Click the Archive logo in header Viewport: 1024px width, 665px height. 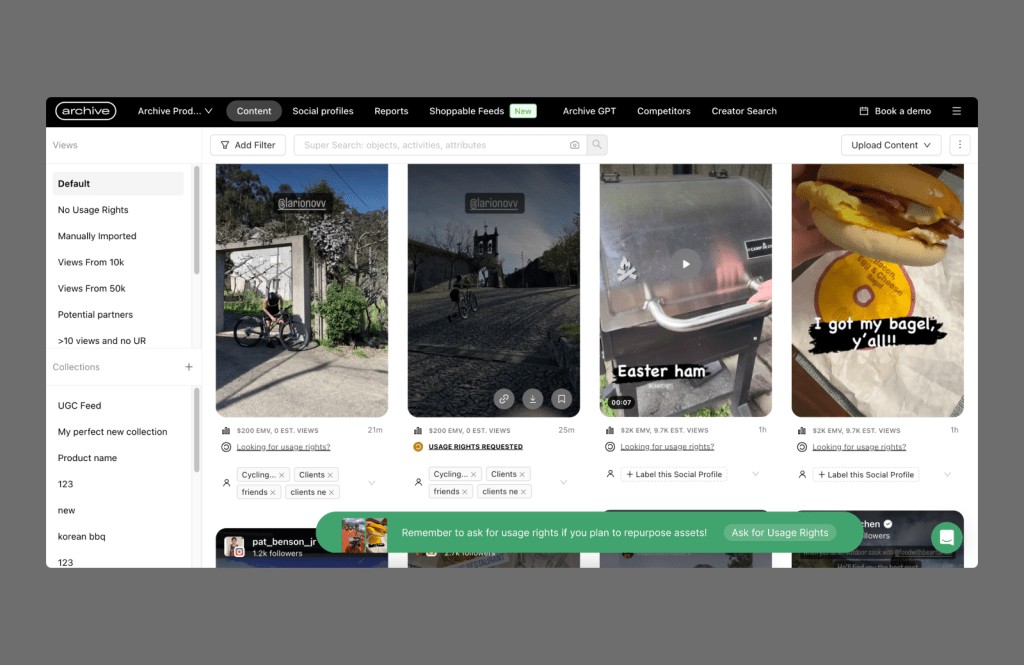pyautogui.click(x=86, y=111)
